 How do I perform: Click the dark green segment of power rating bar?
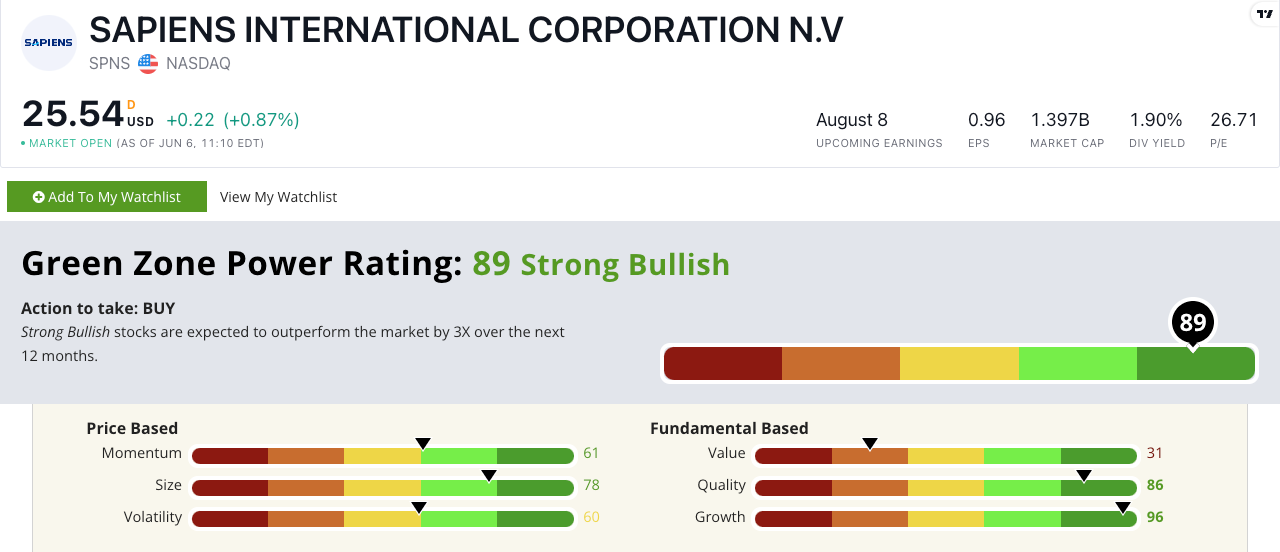pyautogui.click(x=1195, y=364)
